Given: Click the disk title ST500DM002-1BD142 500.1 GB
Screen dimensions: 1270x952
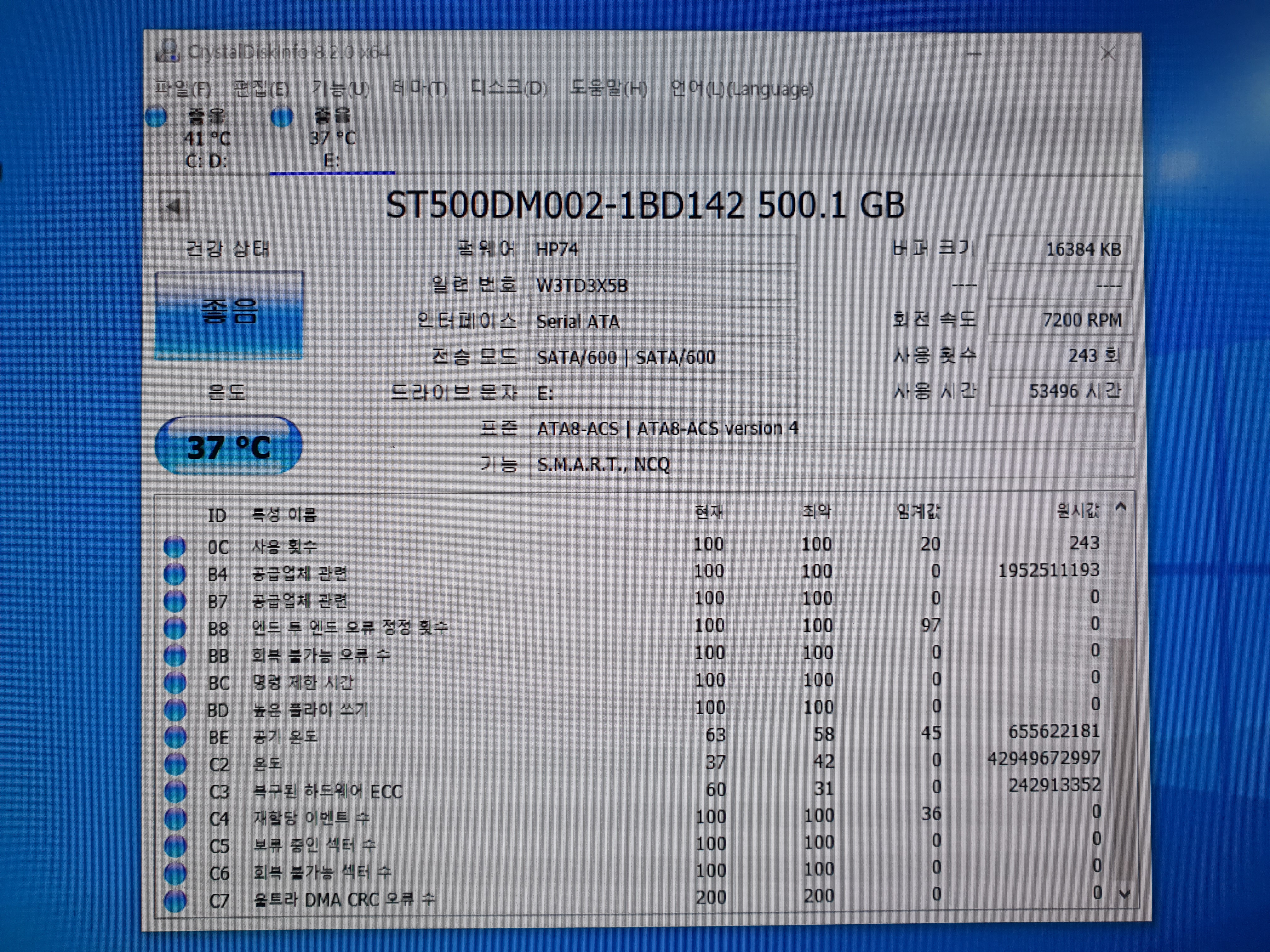Looking at the screenshot, I should point(645,205).
